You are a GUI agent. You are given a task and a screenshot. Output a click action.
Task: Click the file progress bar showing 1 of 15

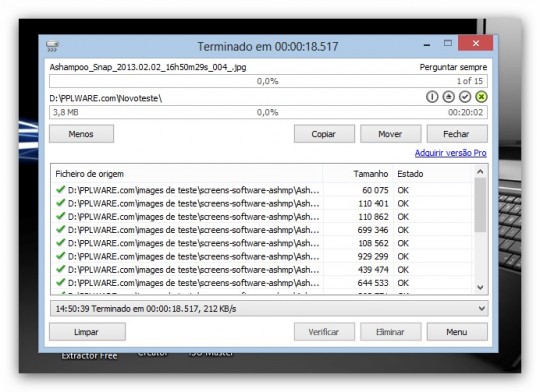click(268, 81)
